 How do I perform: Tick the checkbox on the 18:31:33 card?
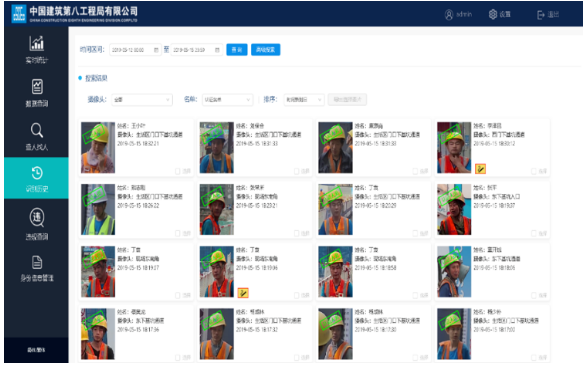296,171
